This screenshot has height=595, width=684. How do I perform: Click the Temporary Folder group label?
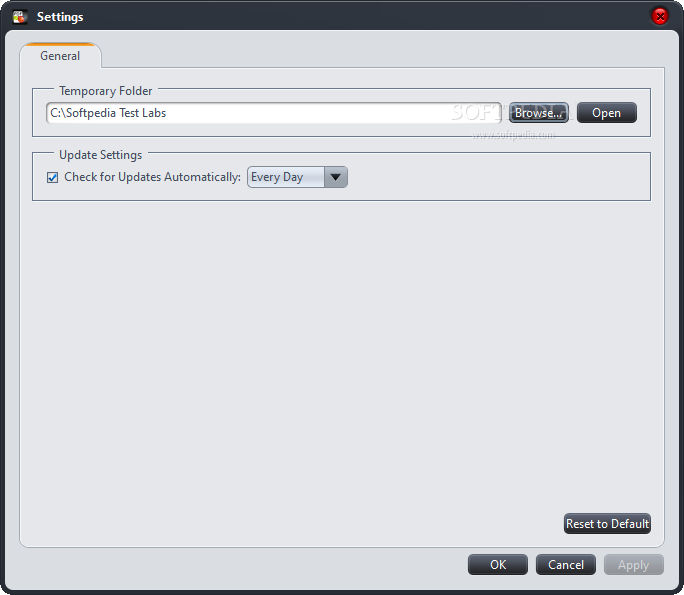[106, 91]
